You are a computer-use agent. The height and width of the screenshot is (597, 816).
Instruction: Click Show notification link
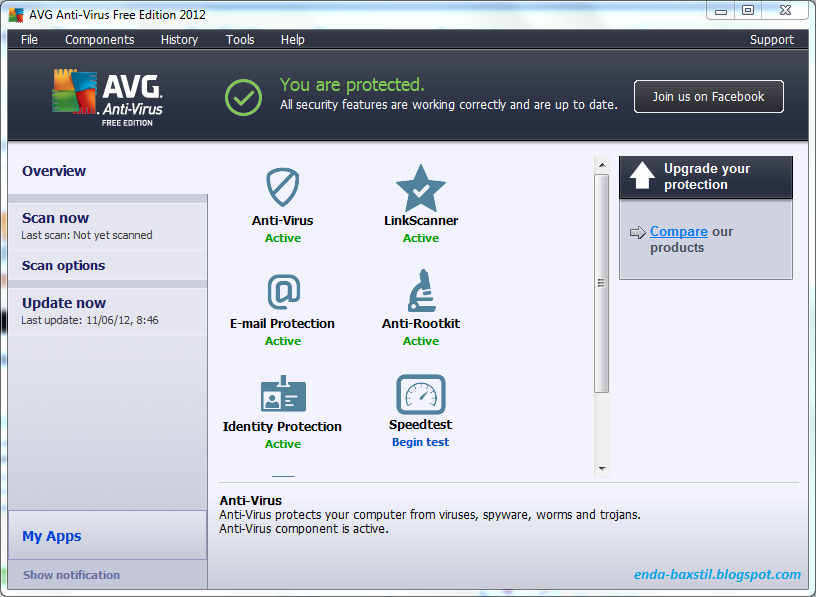point(71,575)
